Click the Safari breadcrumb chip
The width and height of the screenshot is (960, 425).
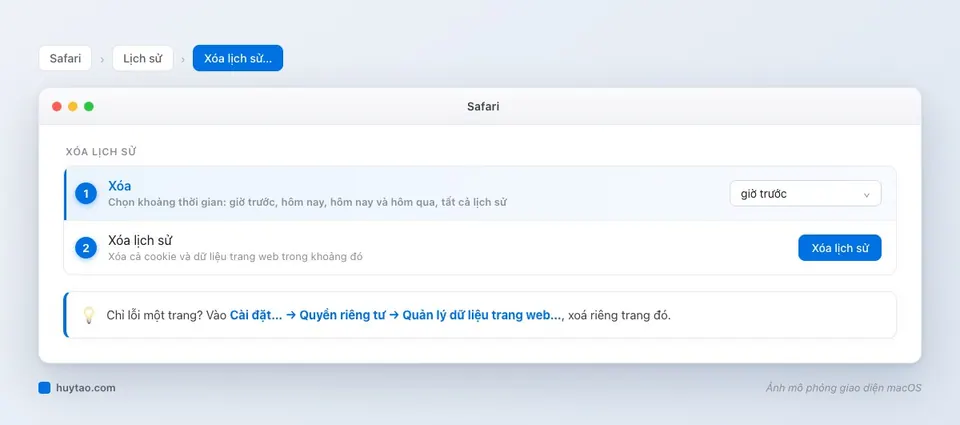point(65,58)
